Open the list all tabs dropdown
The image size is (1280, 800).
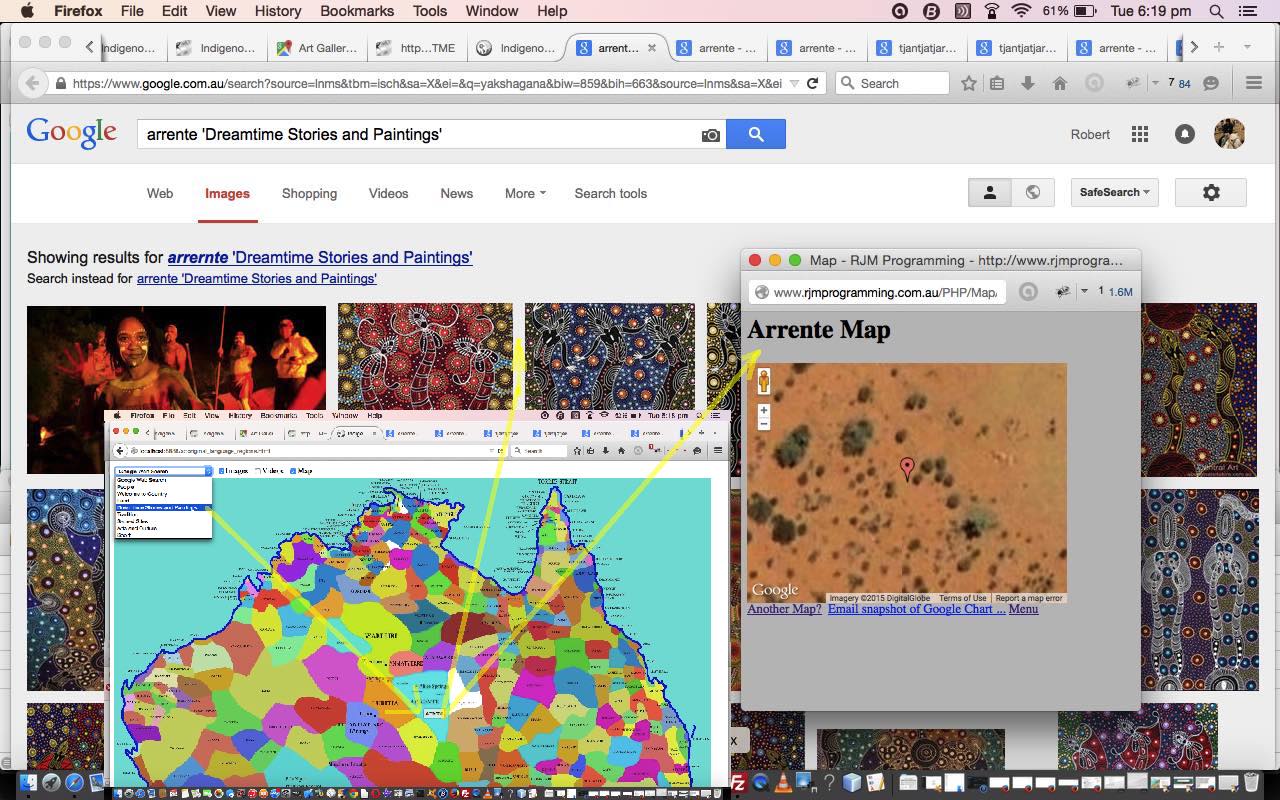[x=1247, y=47]
